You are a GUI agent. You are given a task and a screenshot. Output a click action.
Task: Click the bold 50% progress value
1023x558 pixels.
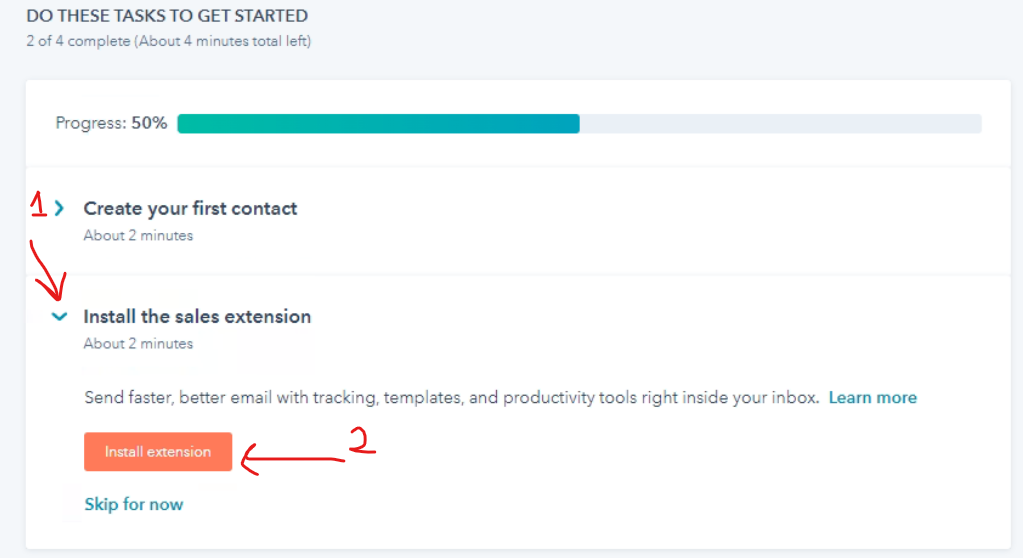pos(149,124)
